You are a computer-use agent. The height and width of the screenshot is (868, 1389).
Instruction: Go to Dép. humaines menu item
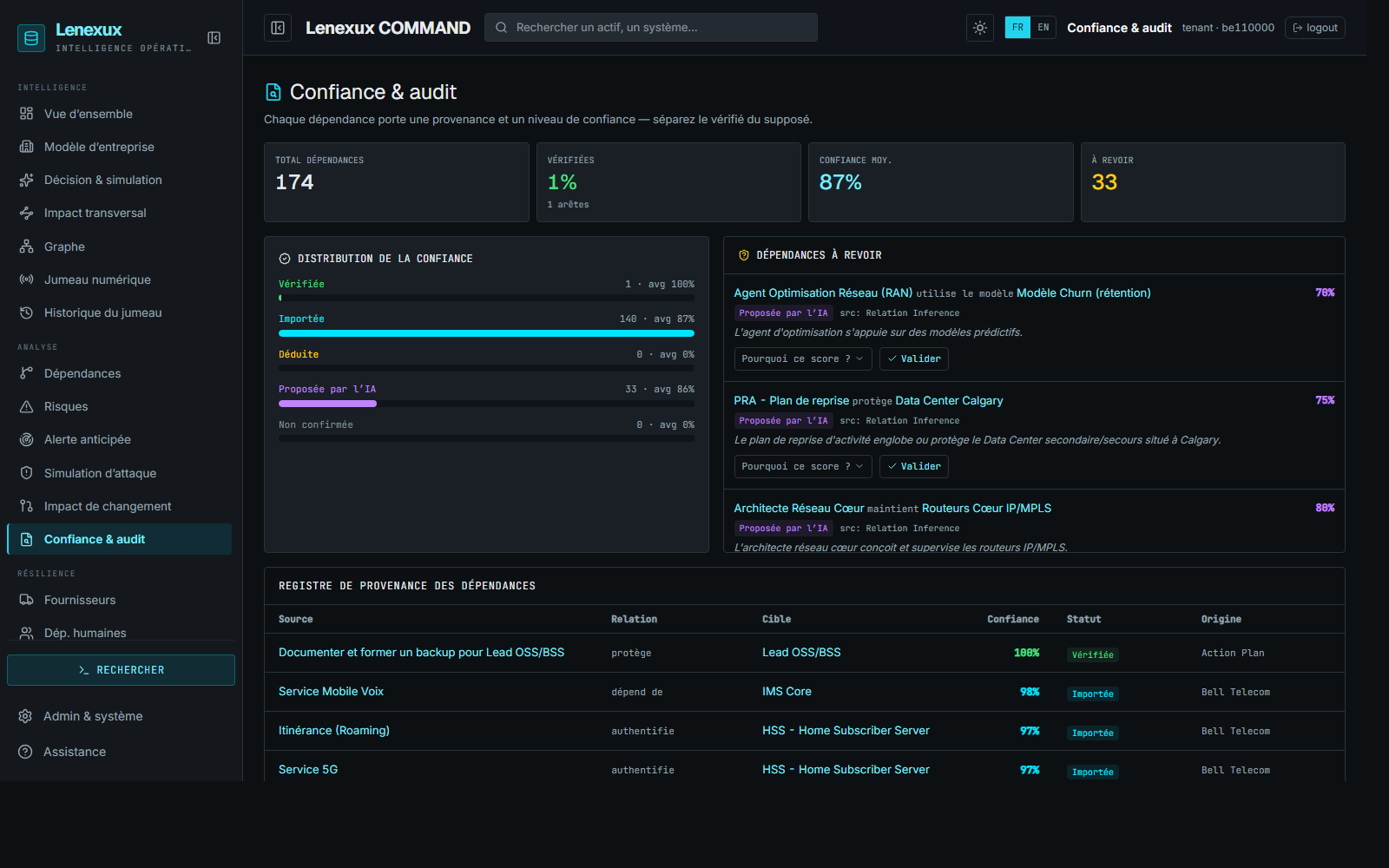[120, 633]
